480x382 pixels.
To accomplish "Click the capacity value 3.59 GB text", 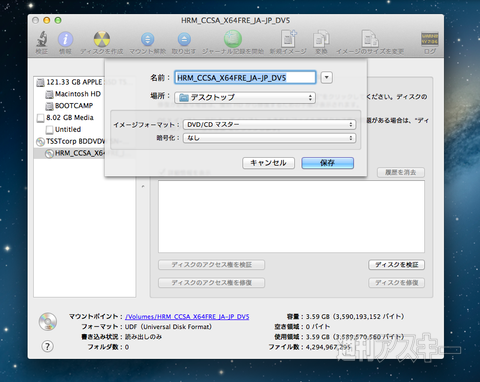I will (355, 316).
